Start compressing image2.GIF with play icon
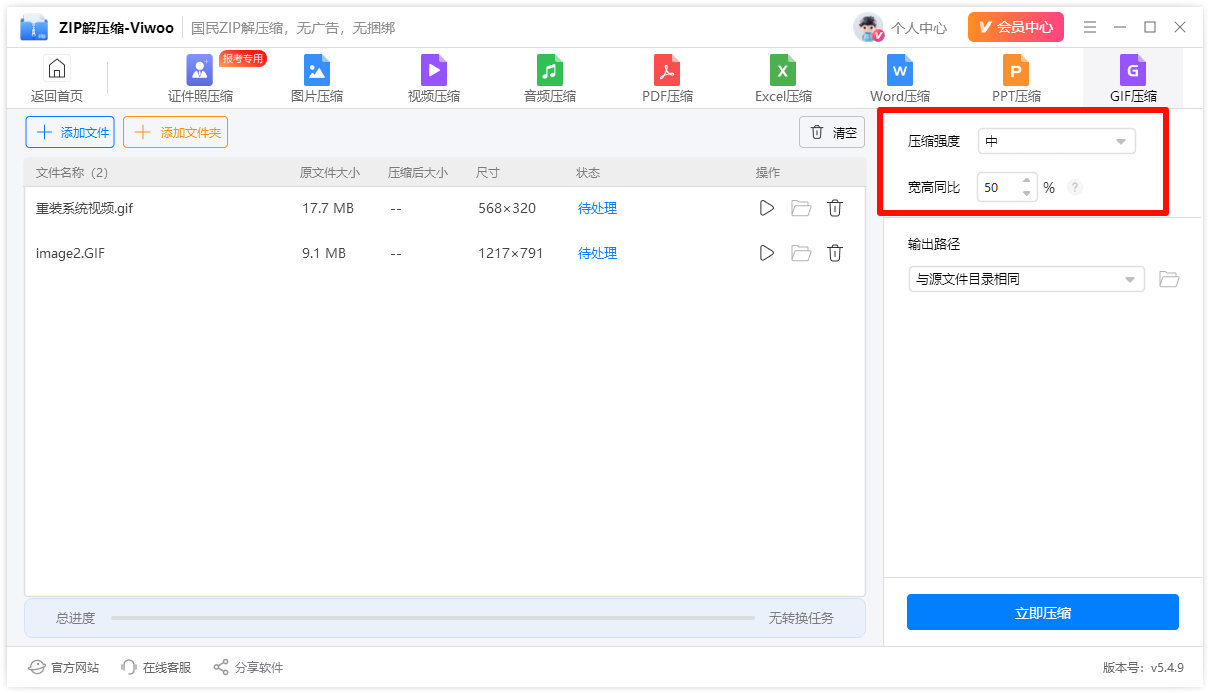The image size is (1210, 694). [x=766, y=253]
